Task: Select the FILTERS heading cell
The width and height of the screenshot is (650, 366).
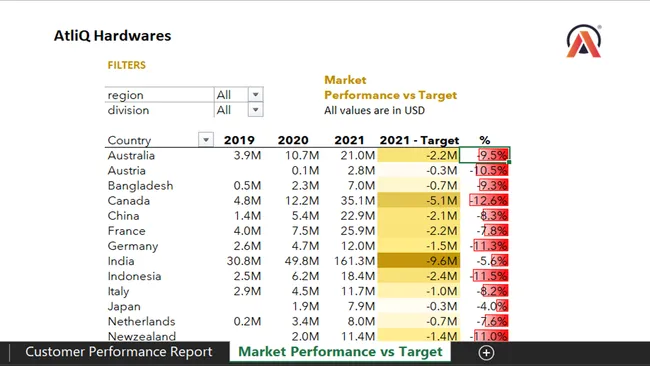Action: [126, 65]
